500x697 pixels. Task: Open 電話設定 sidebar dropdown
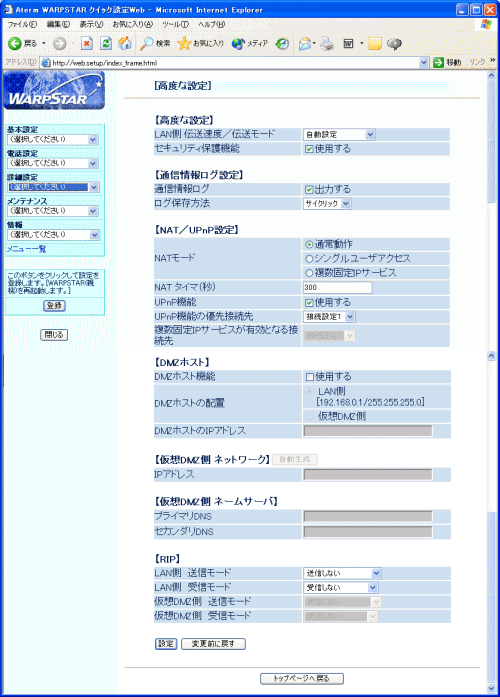(53, 163)
